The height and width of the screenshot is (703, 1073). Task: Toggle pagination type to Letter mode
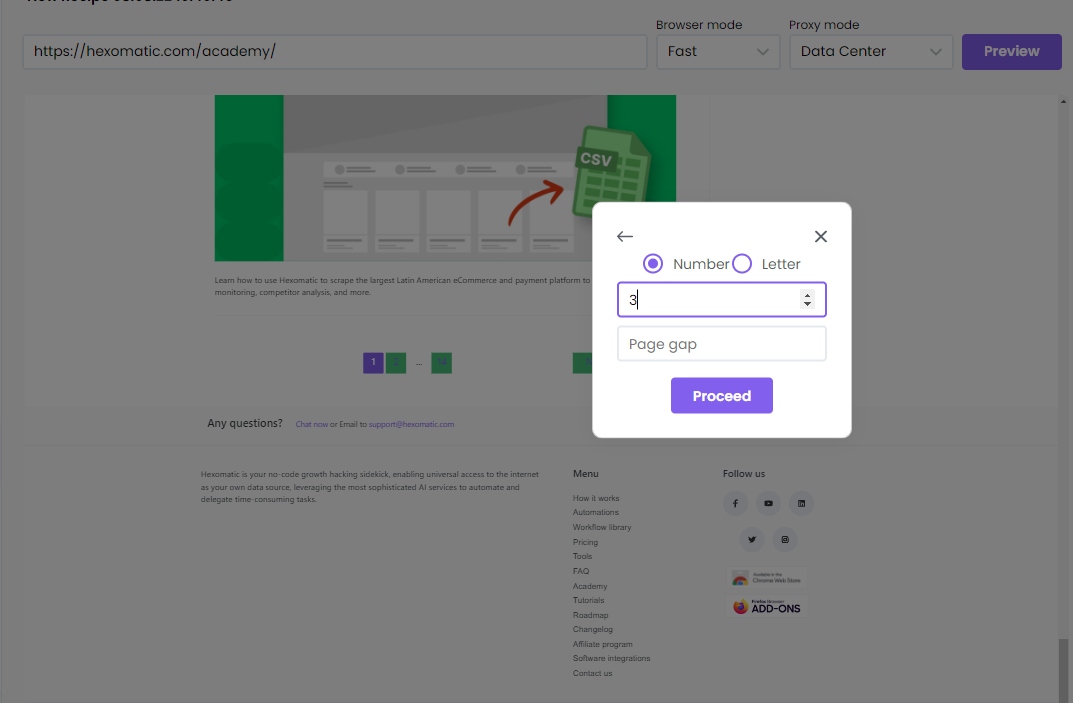coord(742,263)
